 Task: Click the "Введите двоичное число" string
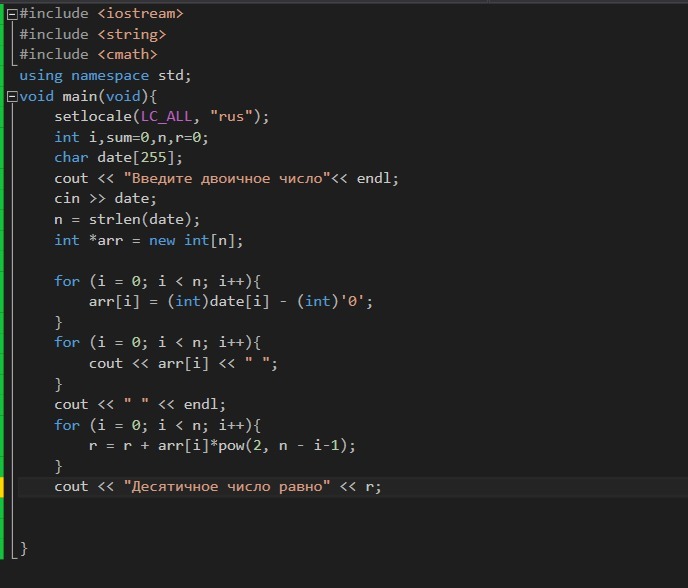point(227,178)
